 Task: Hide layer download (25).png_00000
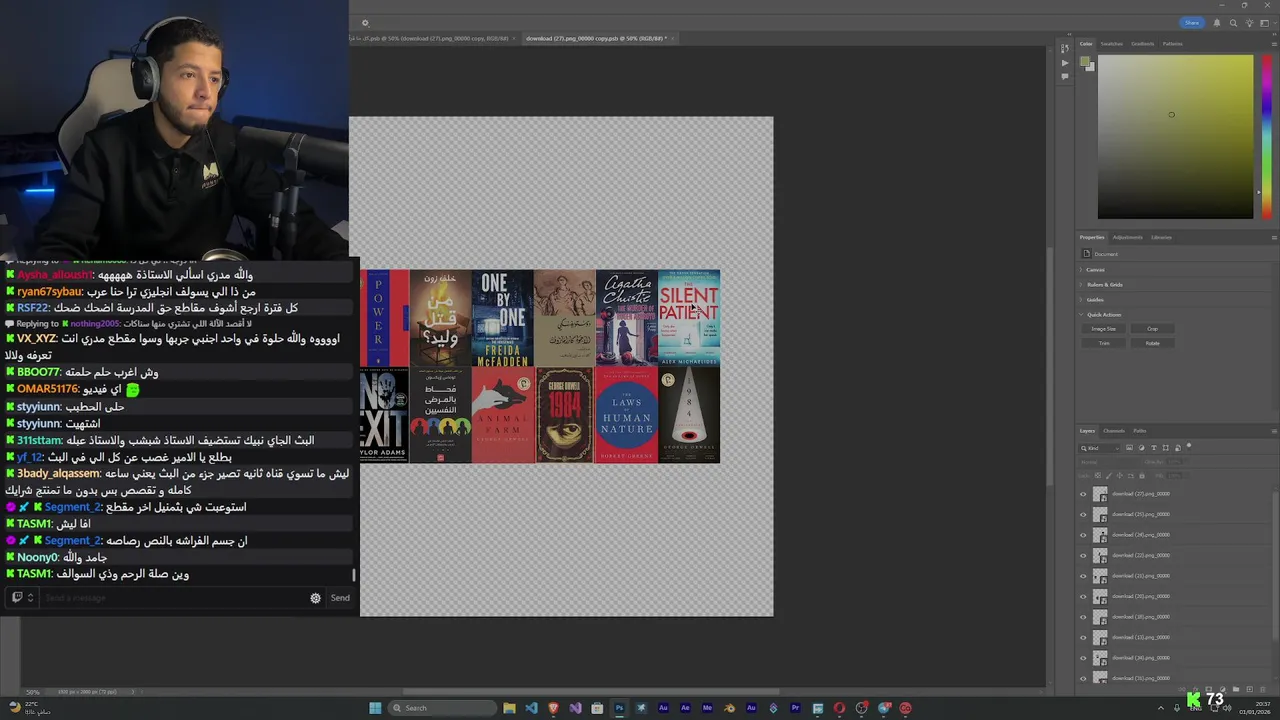tap(1083, 514)
